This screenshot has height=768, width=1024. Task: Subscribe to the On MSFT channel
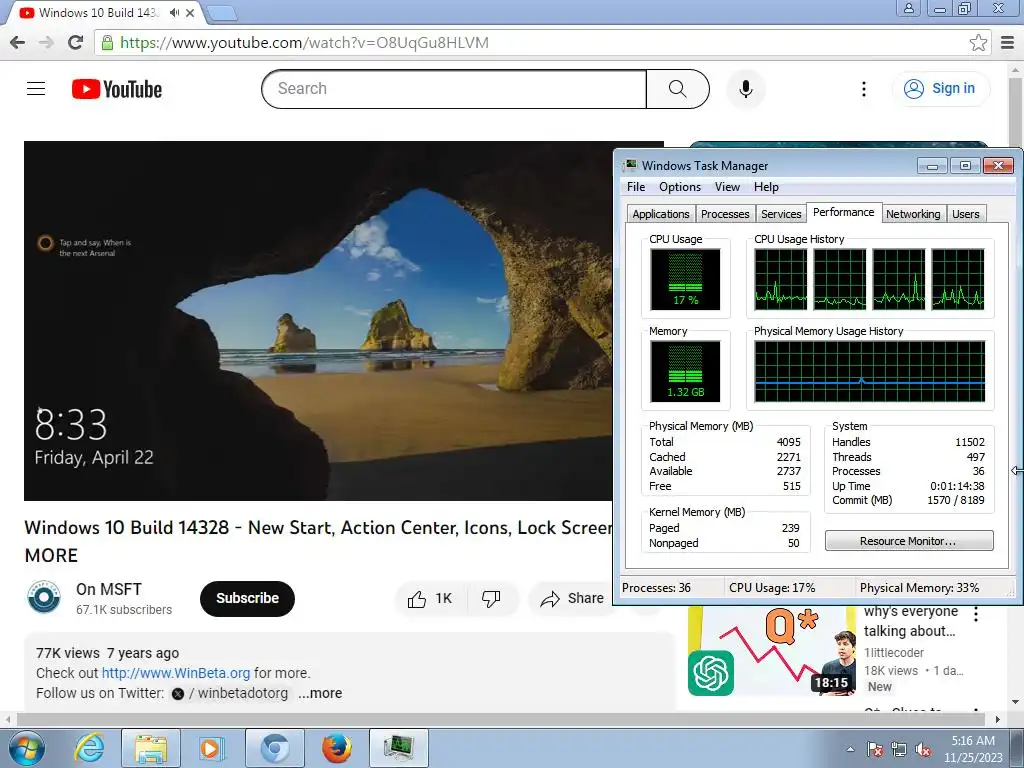[x=248, y=598]
